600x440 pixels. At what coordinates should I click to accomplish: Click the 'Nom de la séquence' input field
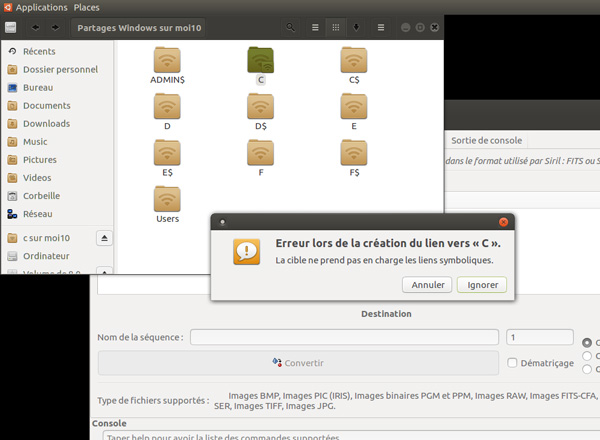click(x=344, y=337)
